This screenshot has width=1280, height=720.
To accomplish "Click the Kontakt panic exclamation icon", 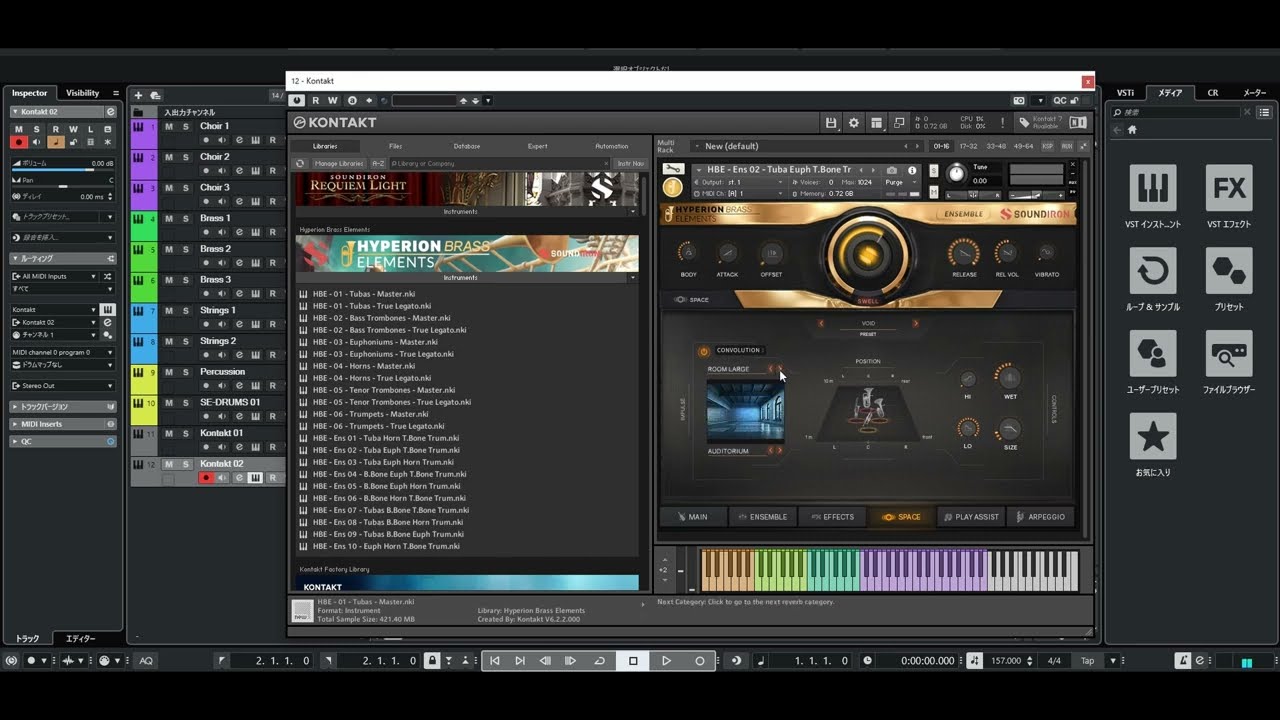I will pyautogui.click(x=1002, y=122).
